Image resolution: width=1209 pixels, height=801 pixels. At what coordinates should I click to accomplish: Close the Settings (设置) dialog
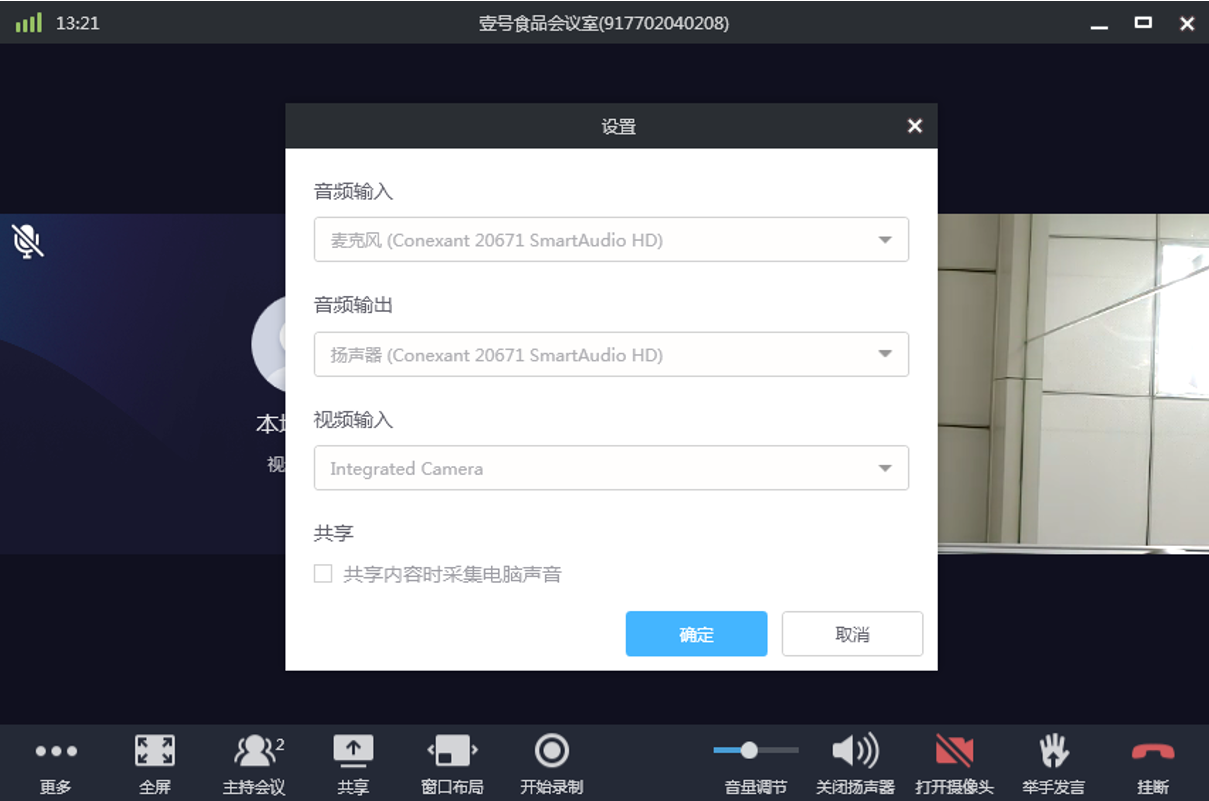pos(914,126)
